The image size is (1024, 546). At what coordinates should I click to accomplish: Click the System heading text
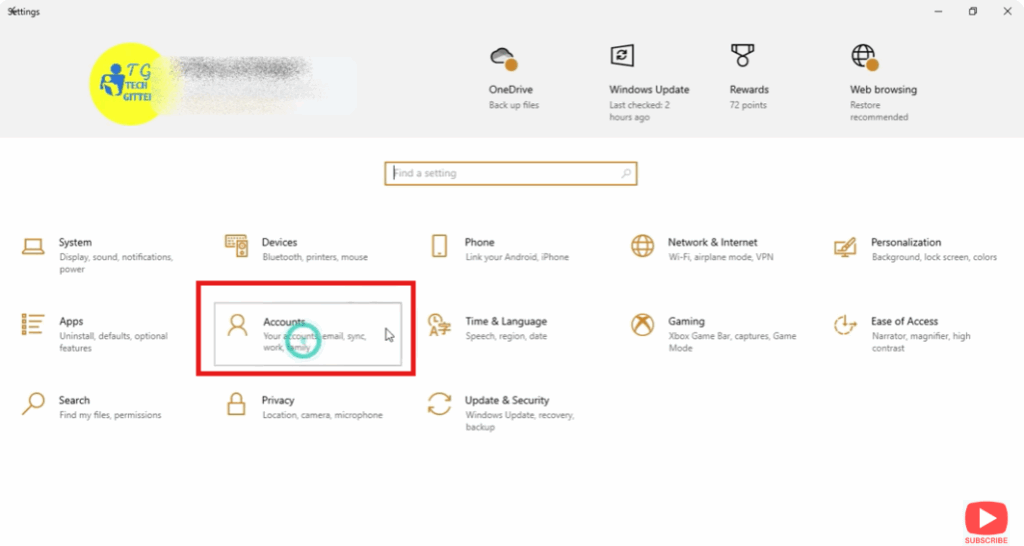pyautogui.click(x=75, y=242)
